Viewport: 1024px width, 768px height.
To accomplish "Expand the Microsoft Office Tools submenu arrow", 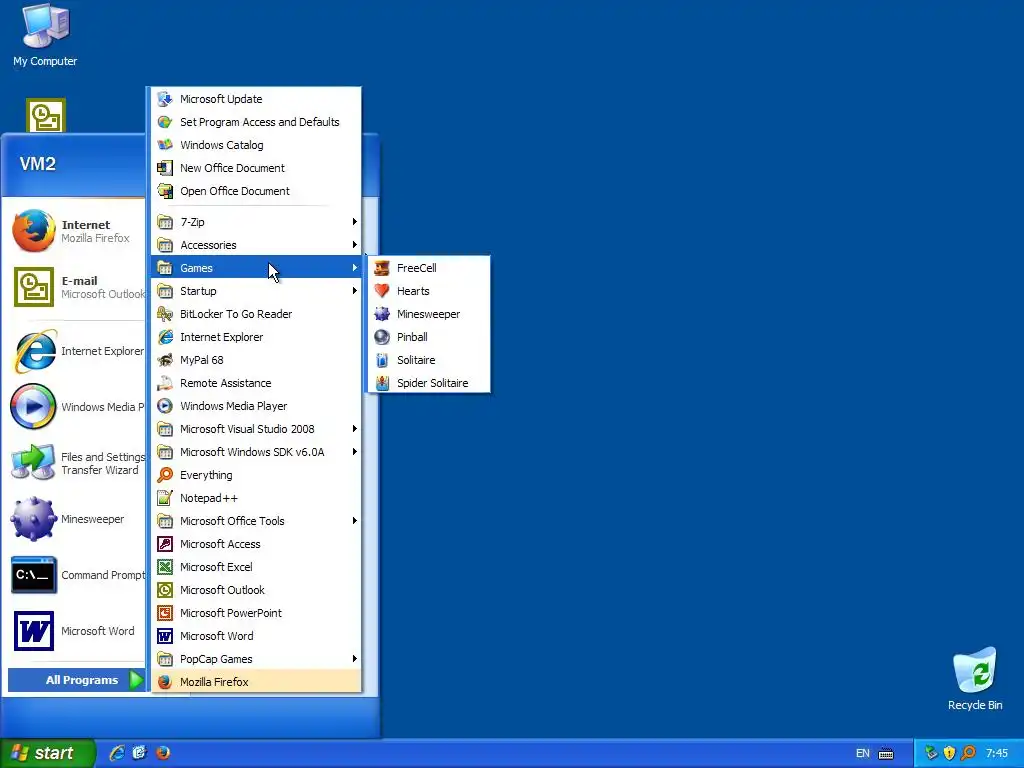I will pyautogui.click(x=355, y=520).
